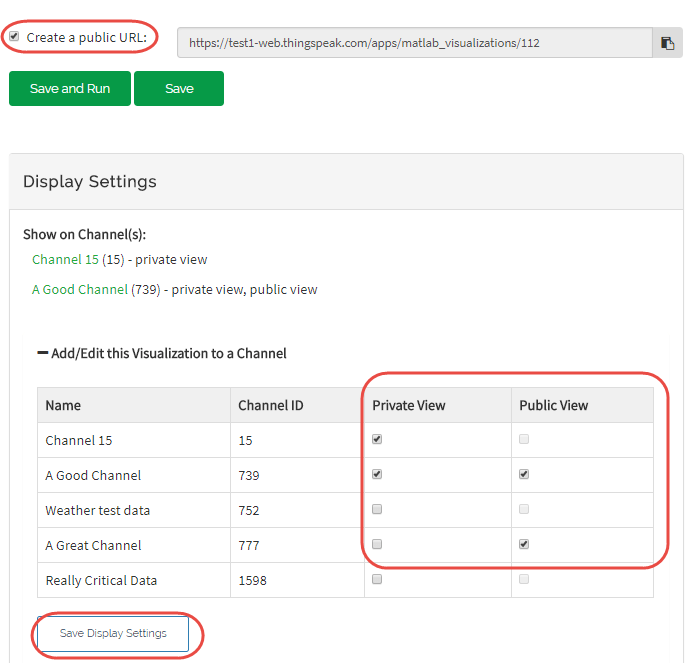The height and width of the screenshot is (663, 699).
Task: Click the Name column header
Action: pos(63,406)
